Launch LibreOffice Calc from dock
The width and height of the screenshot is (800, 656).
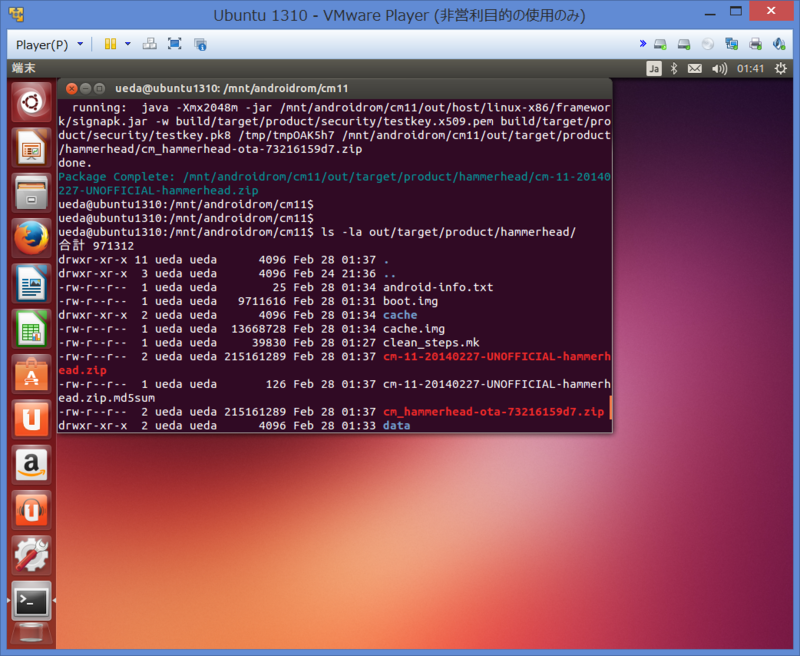(31, 329)
